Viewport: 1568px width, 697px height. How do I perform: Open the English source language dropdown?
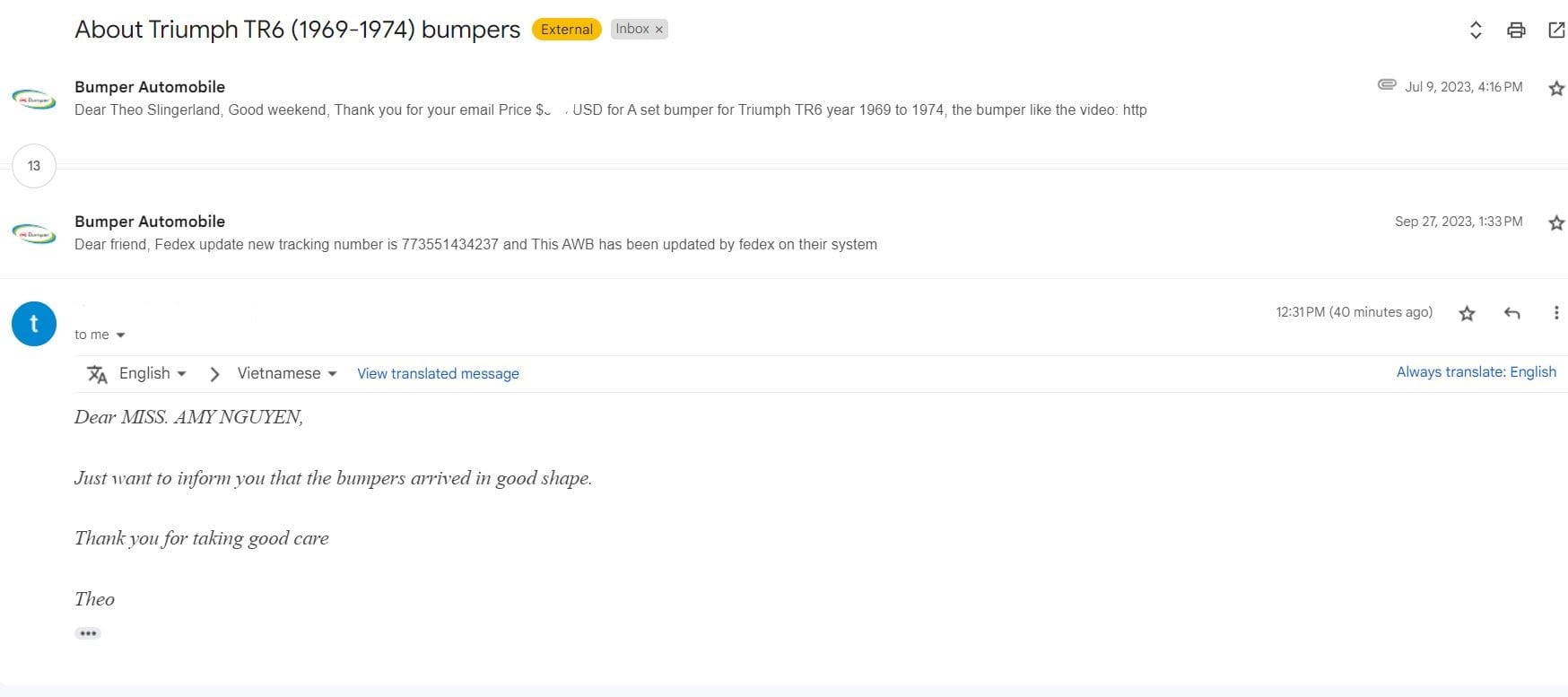click(152, 373)
